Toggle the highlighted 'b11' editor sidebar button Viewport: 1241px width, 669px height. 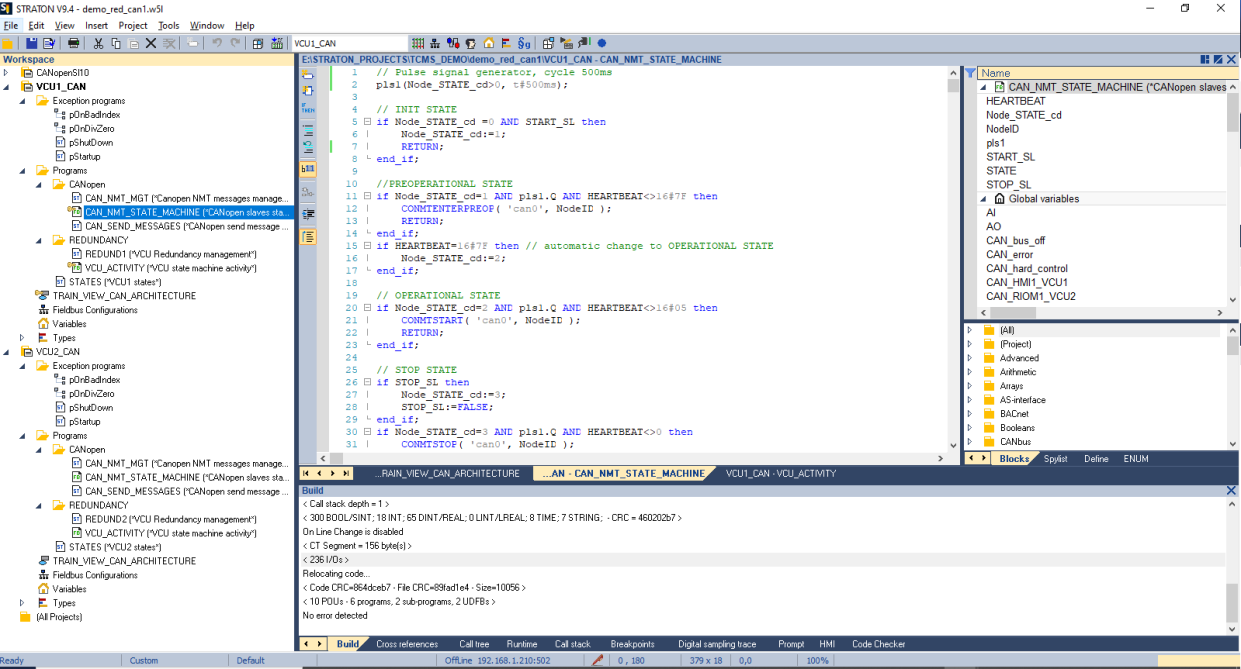[x=308, y=169]
